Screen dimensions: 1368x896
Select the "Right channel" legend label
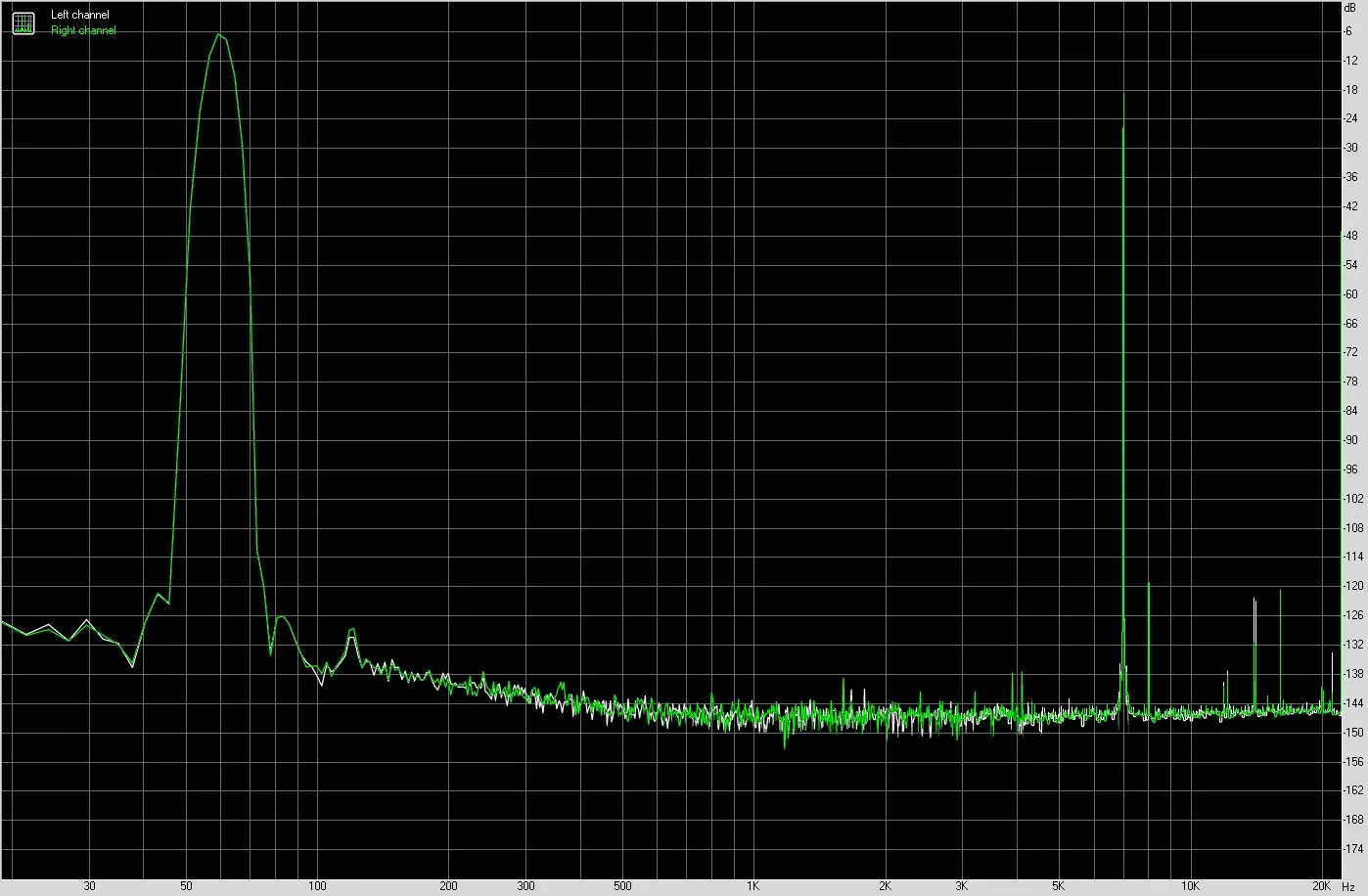click(83, 30)
